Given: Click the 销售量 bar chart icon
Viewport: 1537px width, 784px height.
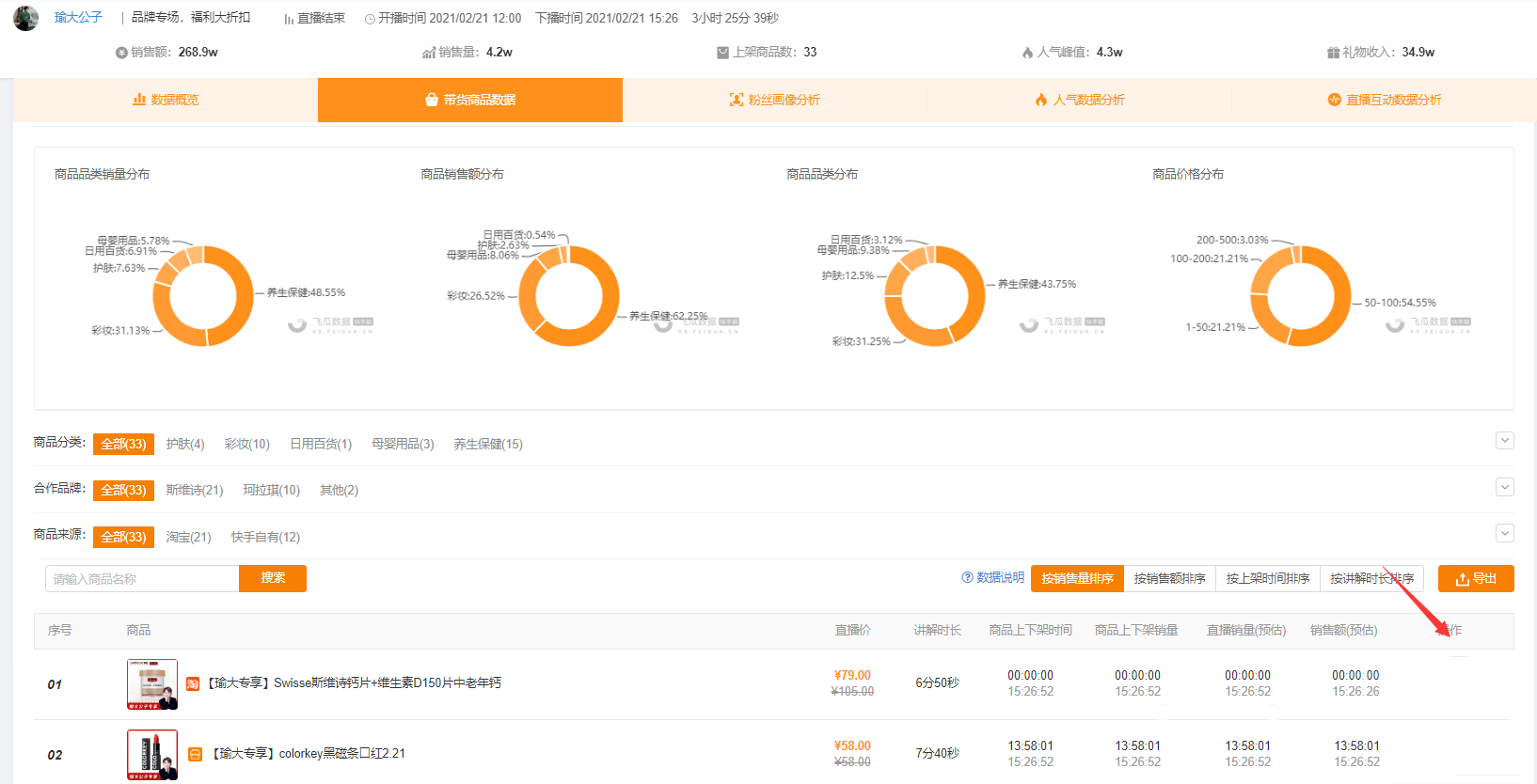Looking at the screenshot, I should [429, 53].
